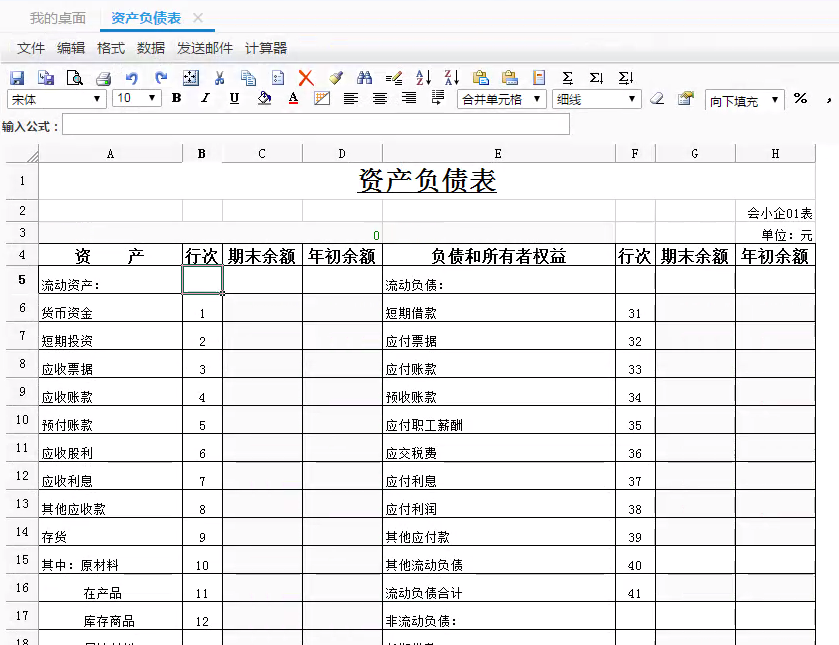The width and height of the screenshot is (839, 645).
Task: Select the row 10 header
Action: (22, 420)
